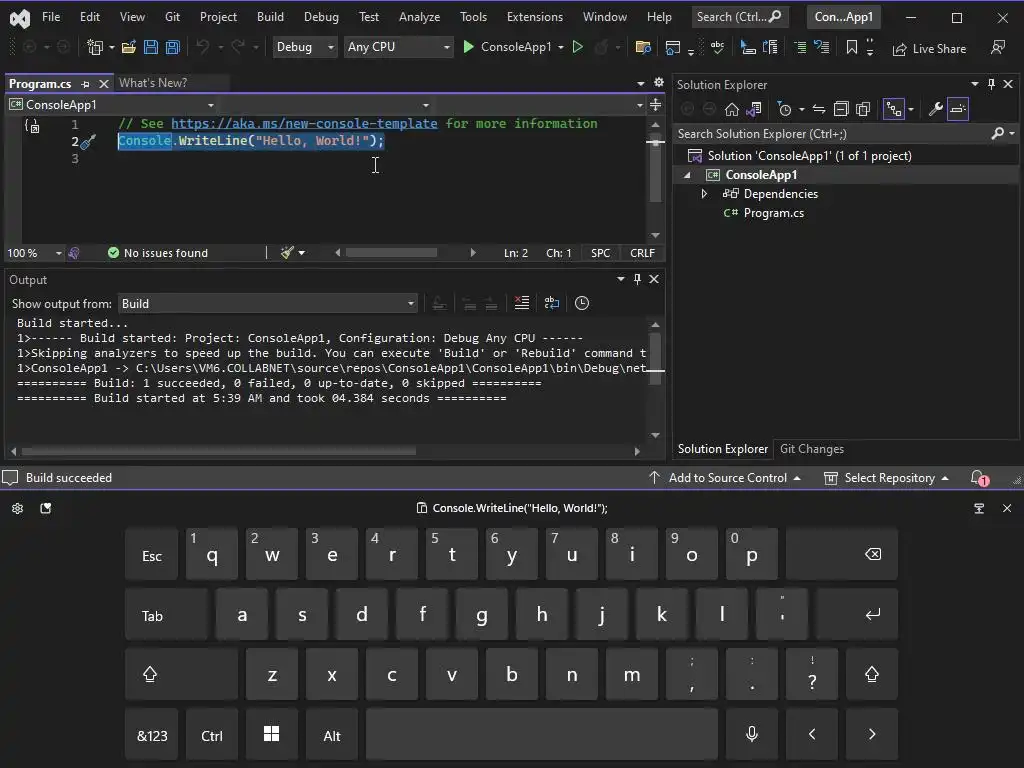Switch views icon in Solution Explorer toolbar
This screenshot has width=1024, height=768.
[x=754, y=109]
